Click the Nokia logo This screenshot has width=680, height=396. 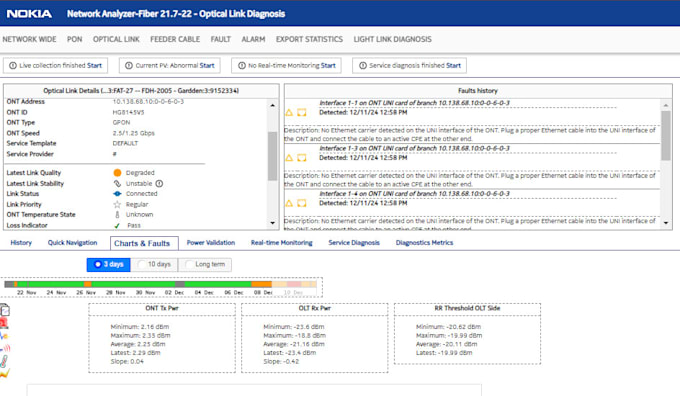click(29, 14)
